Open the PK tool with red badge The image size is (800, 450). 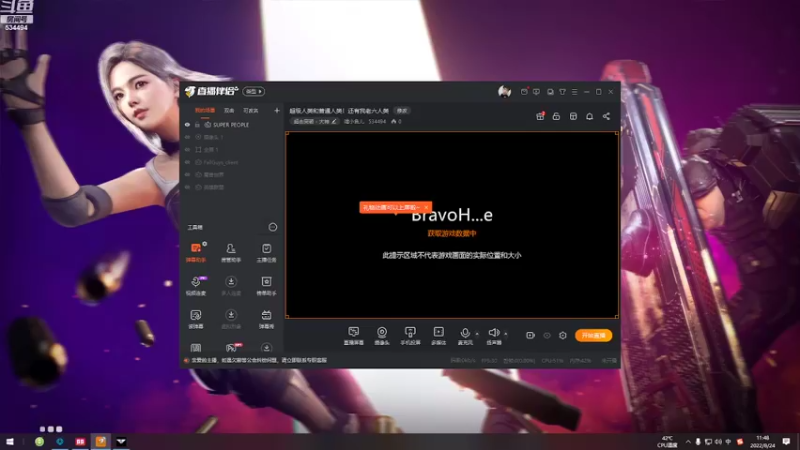click(x=231, y=348)
